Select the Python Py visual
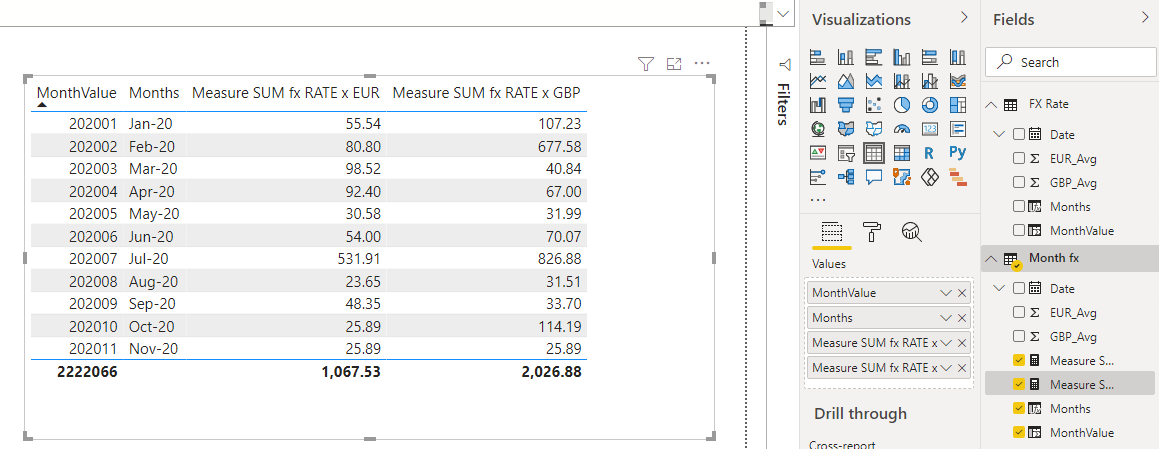The width and height of the screenshot is (1159, 449). click(958, 152)
